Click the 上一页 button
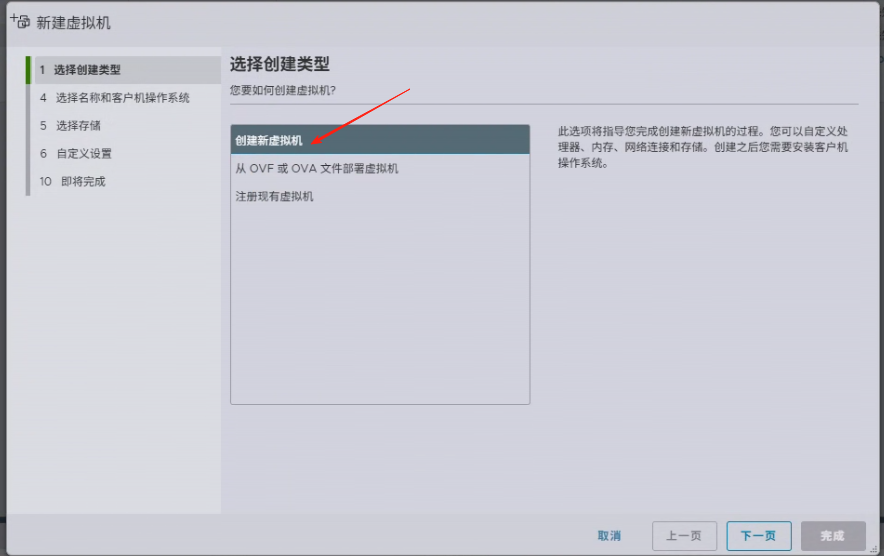The image size is (884, 556). pyautogui.click(x=684, y=536)
